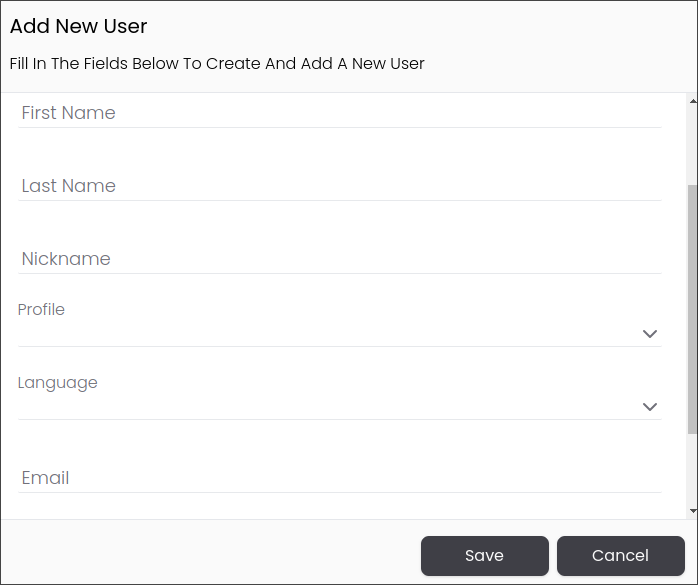Click the Fill In The Fields subtitle
The height and width of the screenshot is (585, 698).
point(217,64)
